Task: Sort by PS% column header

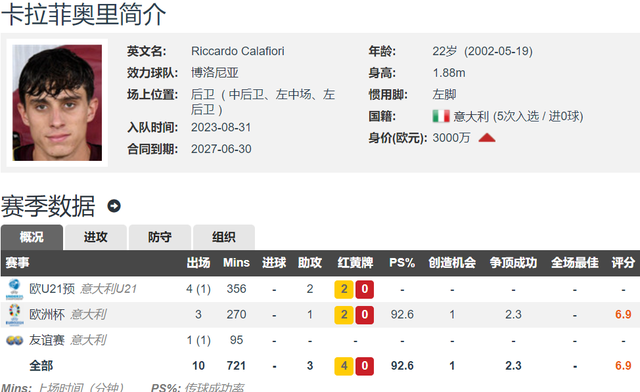Action: [402, 263]
